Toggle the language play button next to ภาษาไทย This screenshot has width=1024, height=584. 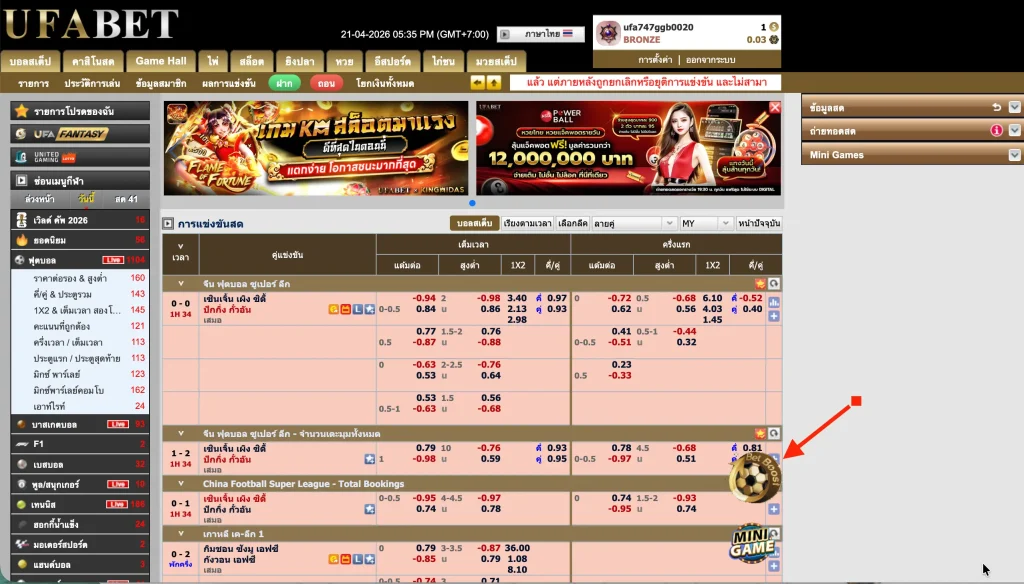[x=504, y=34]
